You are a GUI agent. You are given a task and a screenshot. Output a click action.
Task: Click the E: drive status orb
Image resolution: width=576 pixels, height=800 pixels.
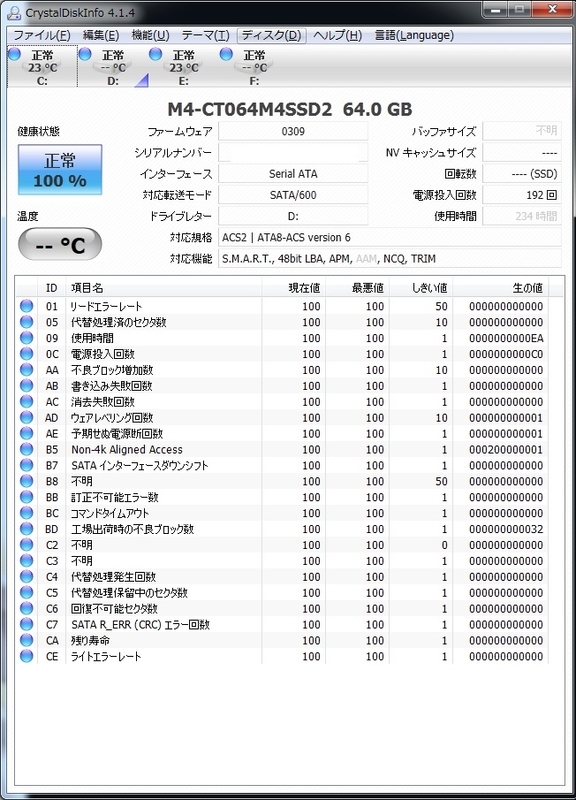(156, 54)
